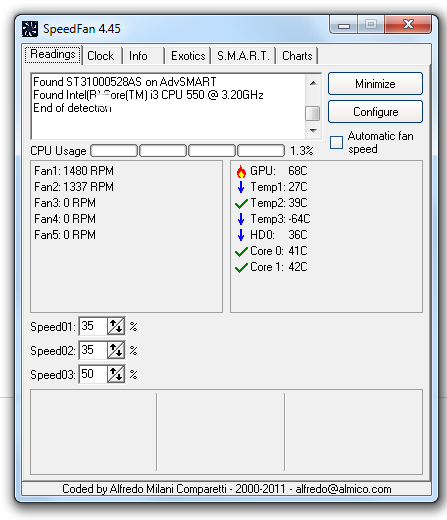This screenshot has height=520, width=447.
Task: Click the Fan4: 0 RPM reading
Action: (x=65, y=219)
